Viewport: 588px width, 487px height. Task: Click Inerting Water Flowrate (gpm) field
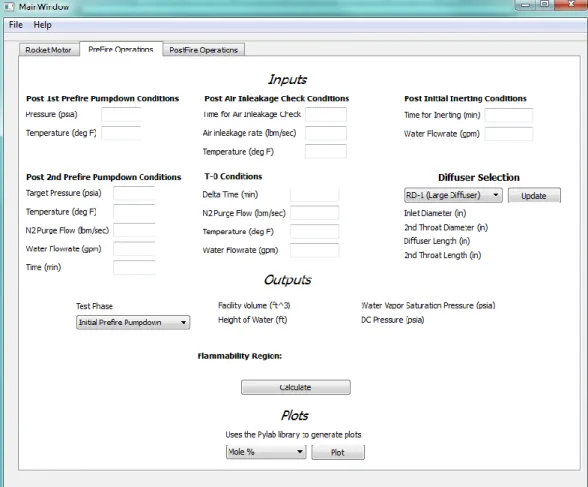[x=508, y=134]
